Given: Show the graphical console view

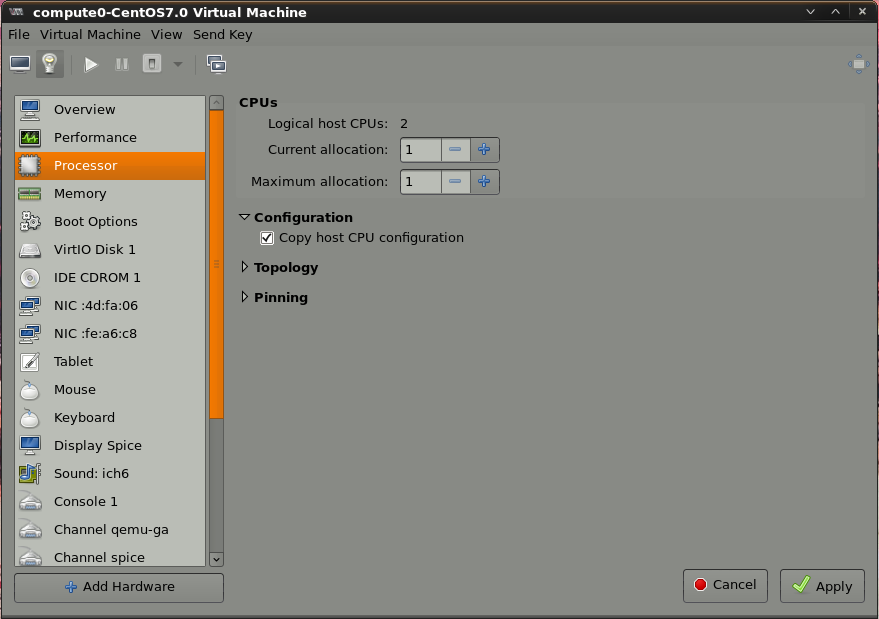Looking at the screenshot, I should pos(20,64).
